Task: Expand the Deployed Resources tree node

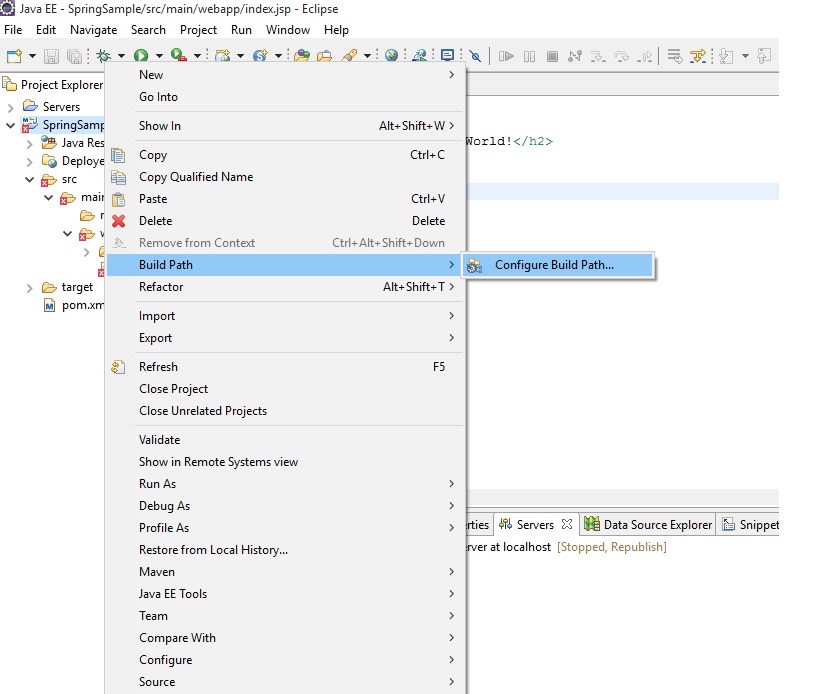Action: click(30, 162)
